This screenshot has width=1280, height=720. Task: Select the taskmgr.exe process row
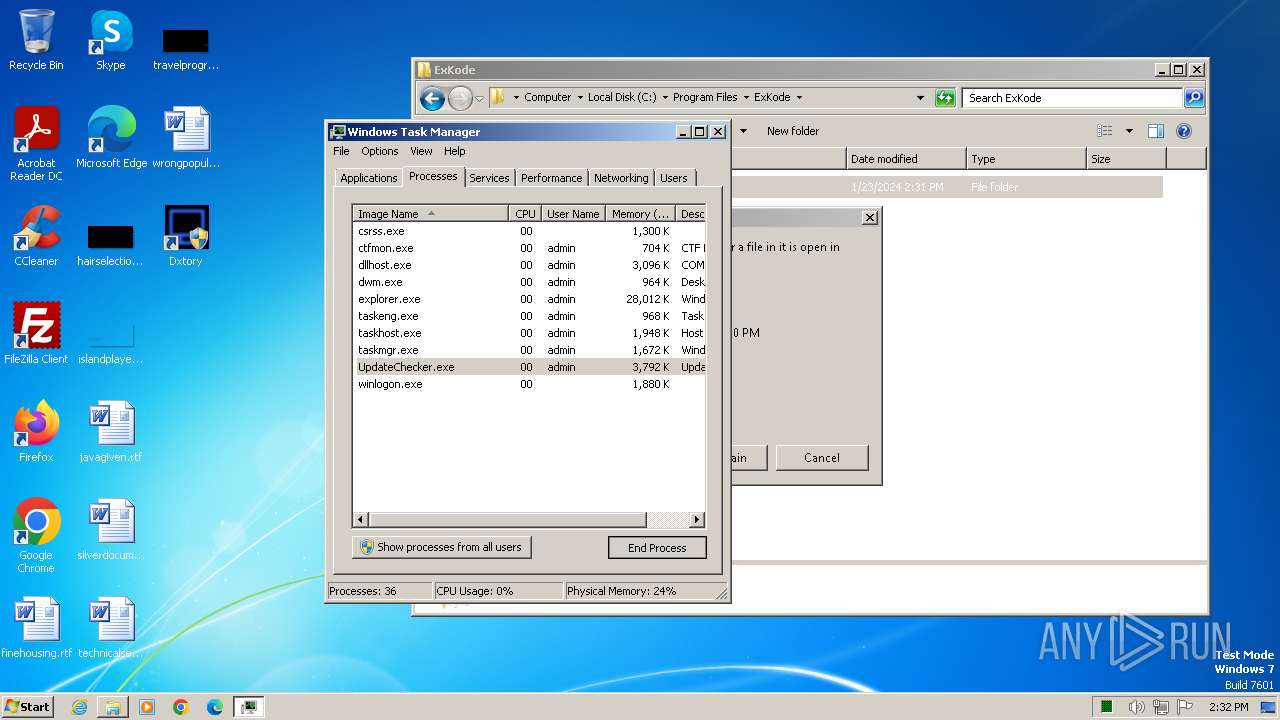529,350
